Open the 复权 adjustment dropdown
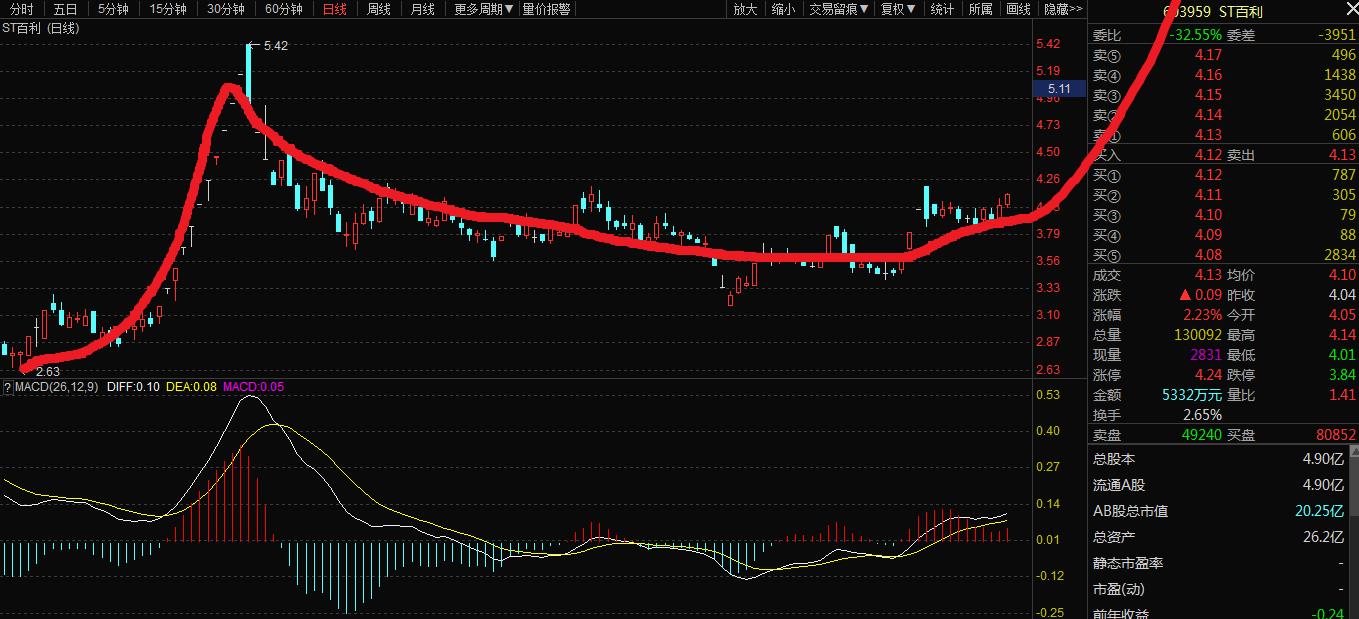 click(897, 9)
